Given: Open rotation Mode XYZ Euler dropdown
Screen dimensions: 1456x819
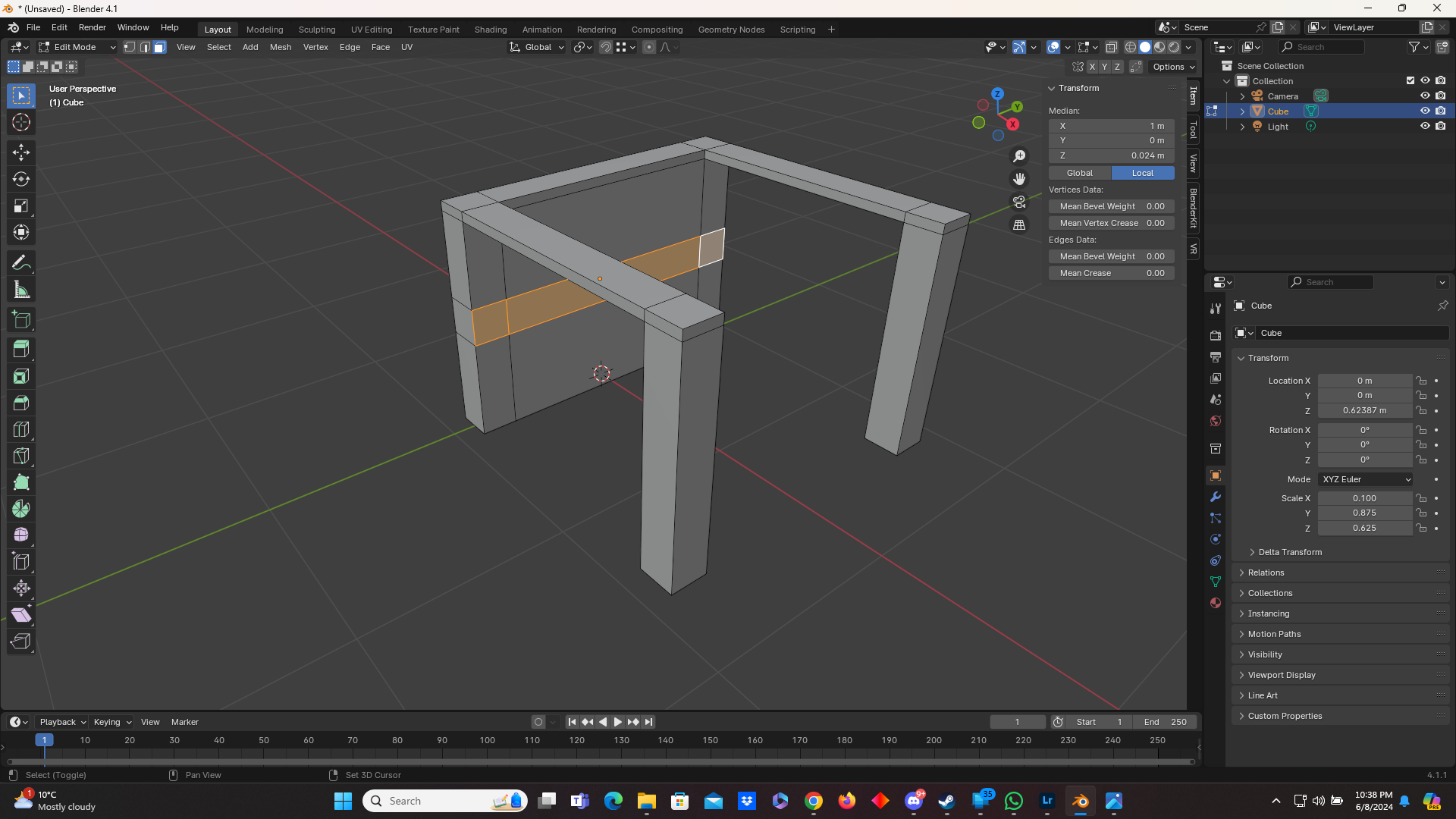Looking at the screenshot, I should (1366, 479).
